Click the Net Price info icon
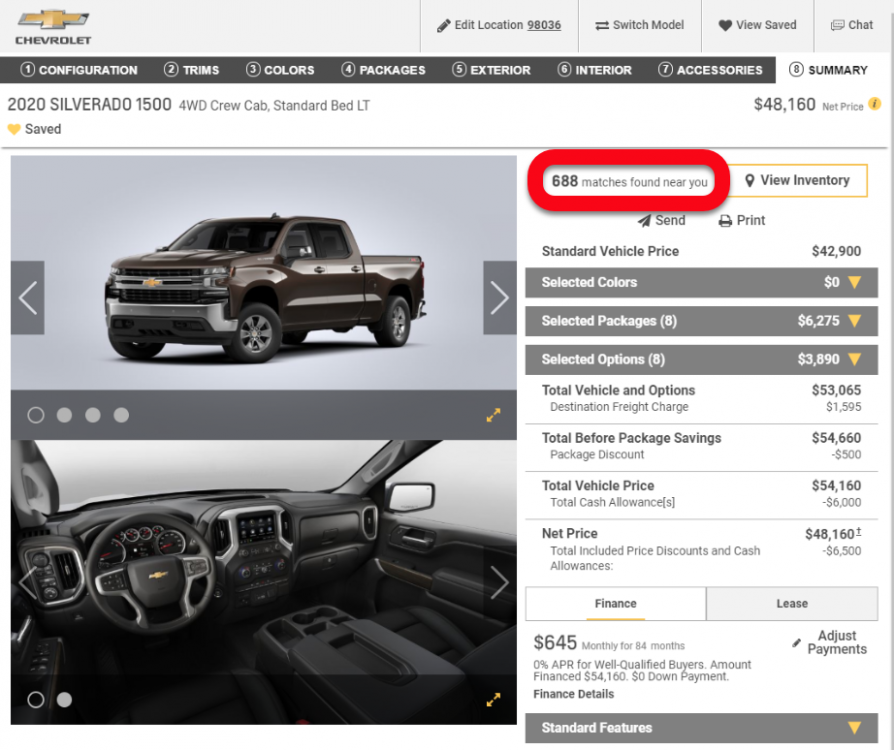 875,104
